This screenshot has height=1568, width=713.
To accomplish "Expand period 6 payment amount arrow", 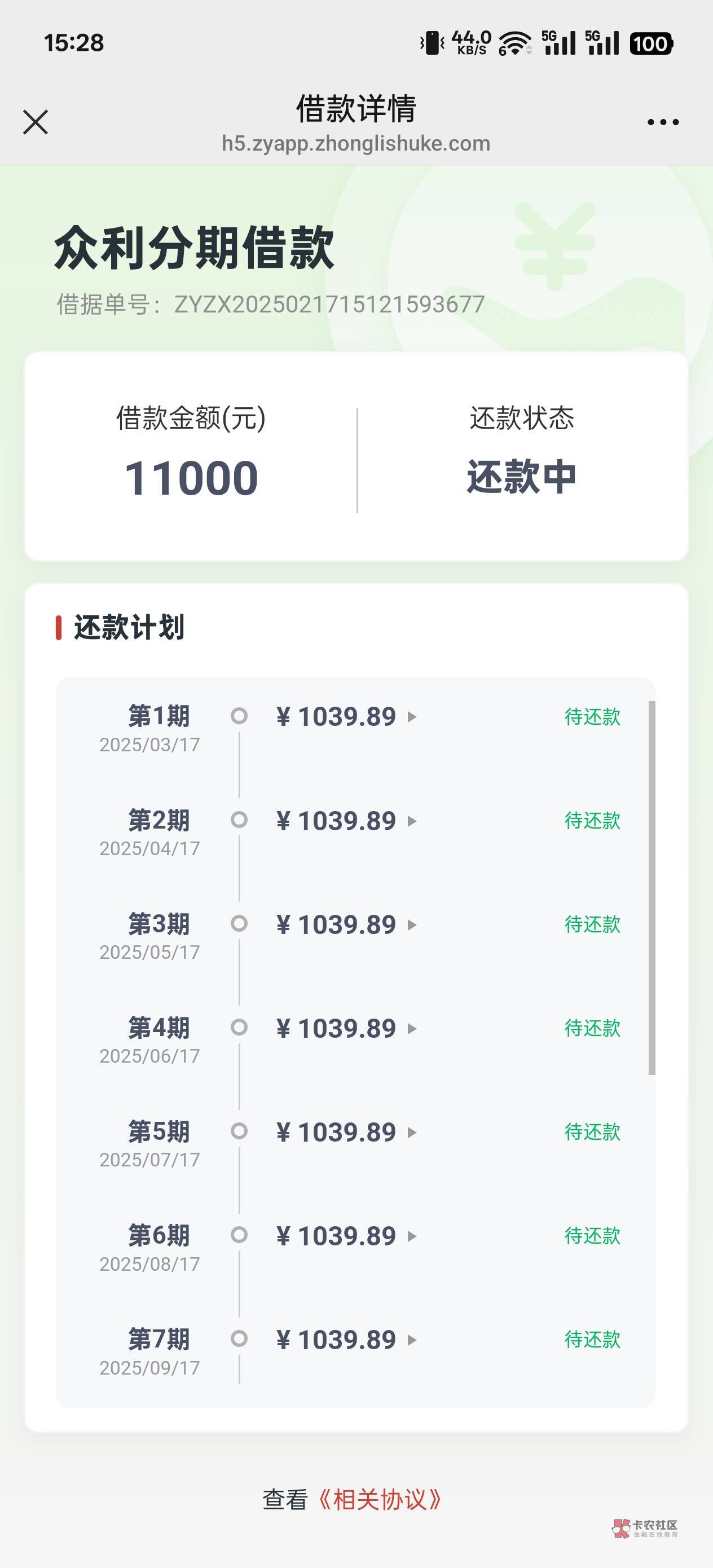I will (412, 1236).
